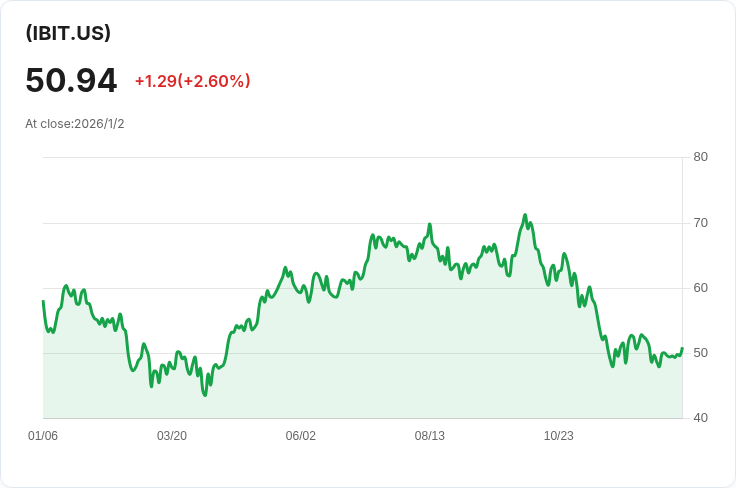Click the 50 price axis label
The height and width of the screenshot is (488, 736).
tap(700, 353)
